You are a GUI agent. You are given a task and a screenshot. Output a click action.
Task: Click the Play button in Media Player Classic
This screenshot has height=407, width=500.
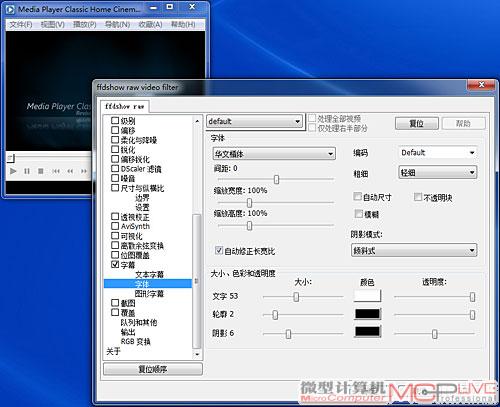13,171
